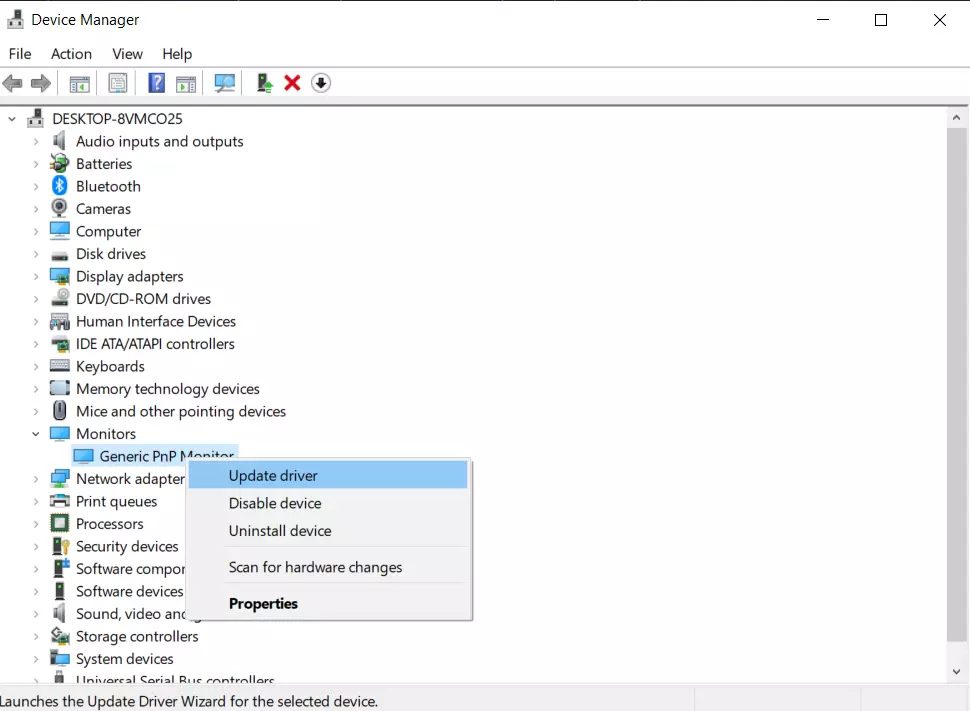Click the Bluetooth category icon
970x711 pixels.
pos(59,186)
